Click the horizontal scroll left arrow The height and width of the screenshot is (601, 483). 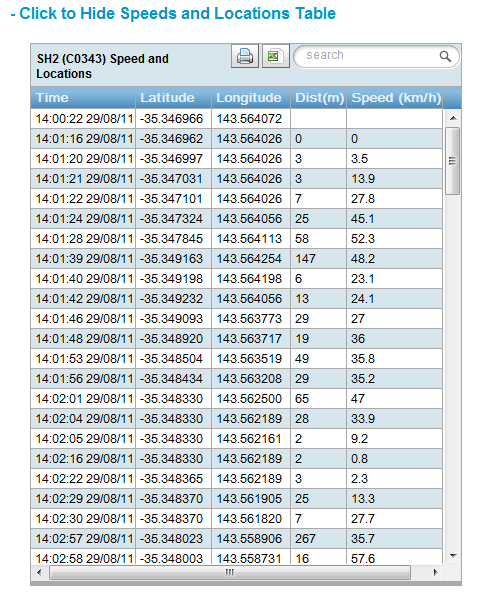[x=39, y=572]
